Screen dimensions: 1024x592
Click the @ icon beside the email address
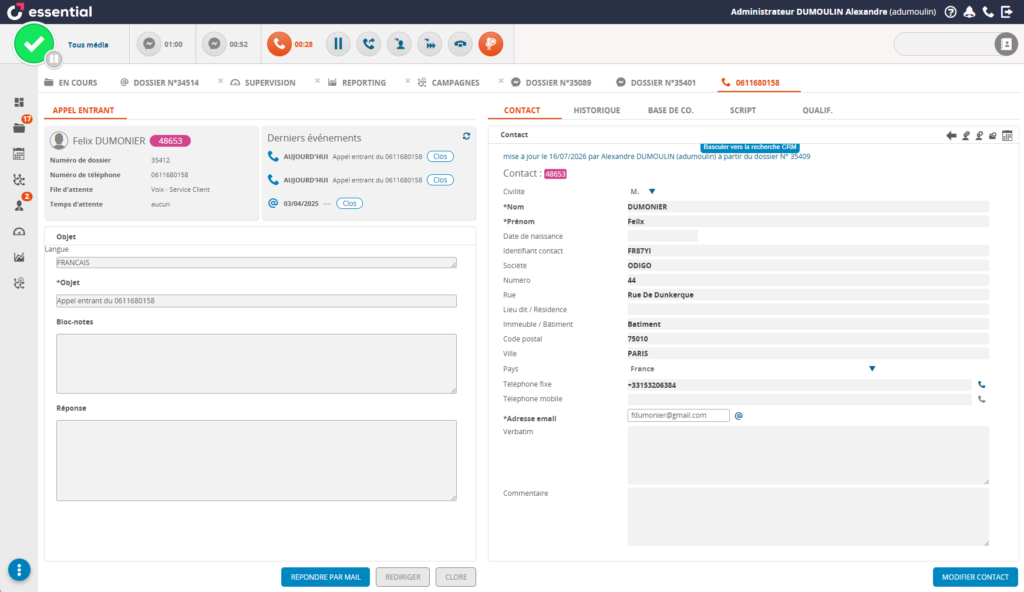739,416
